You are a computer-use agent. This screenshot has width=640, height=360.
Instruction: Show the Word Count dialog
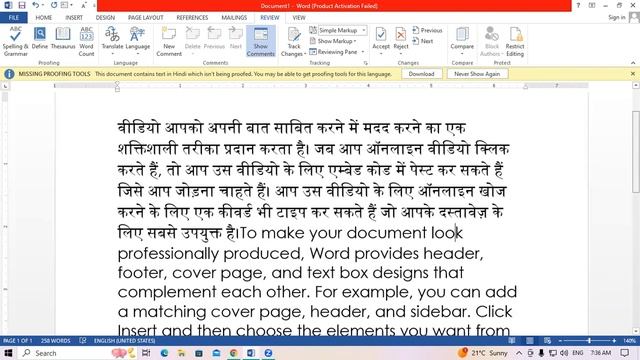87,41
